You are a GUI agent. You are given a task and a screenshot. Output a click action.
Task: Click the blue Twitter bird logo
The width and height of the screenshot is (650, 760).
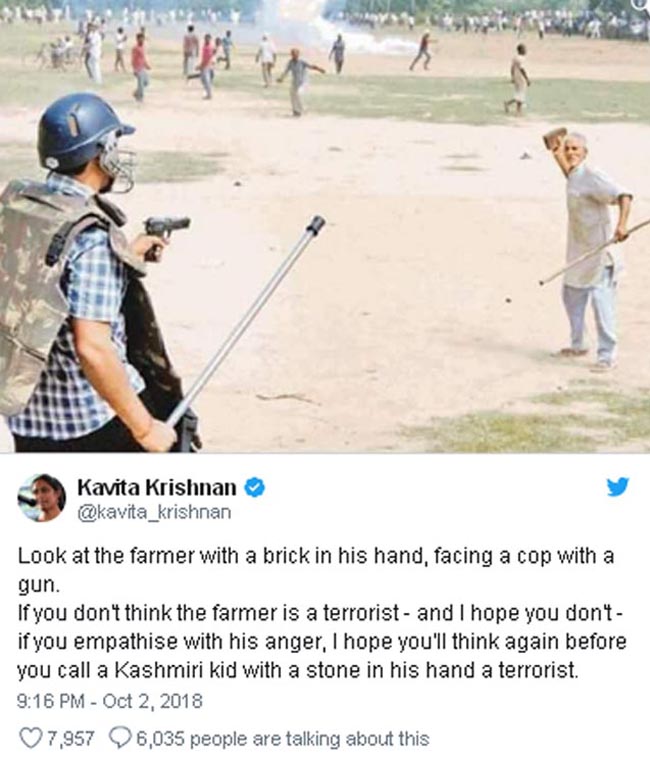(618, 487)
